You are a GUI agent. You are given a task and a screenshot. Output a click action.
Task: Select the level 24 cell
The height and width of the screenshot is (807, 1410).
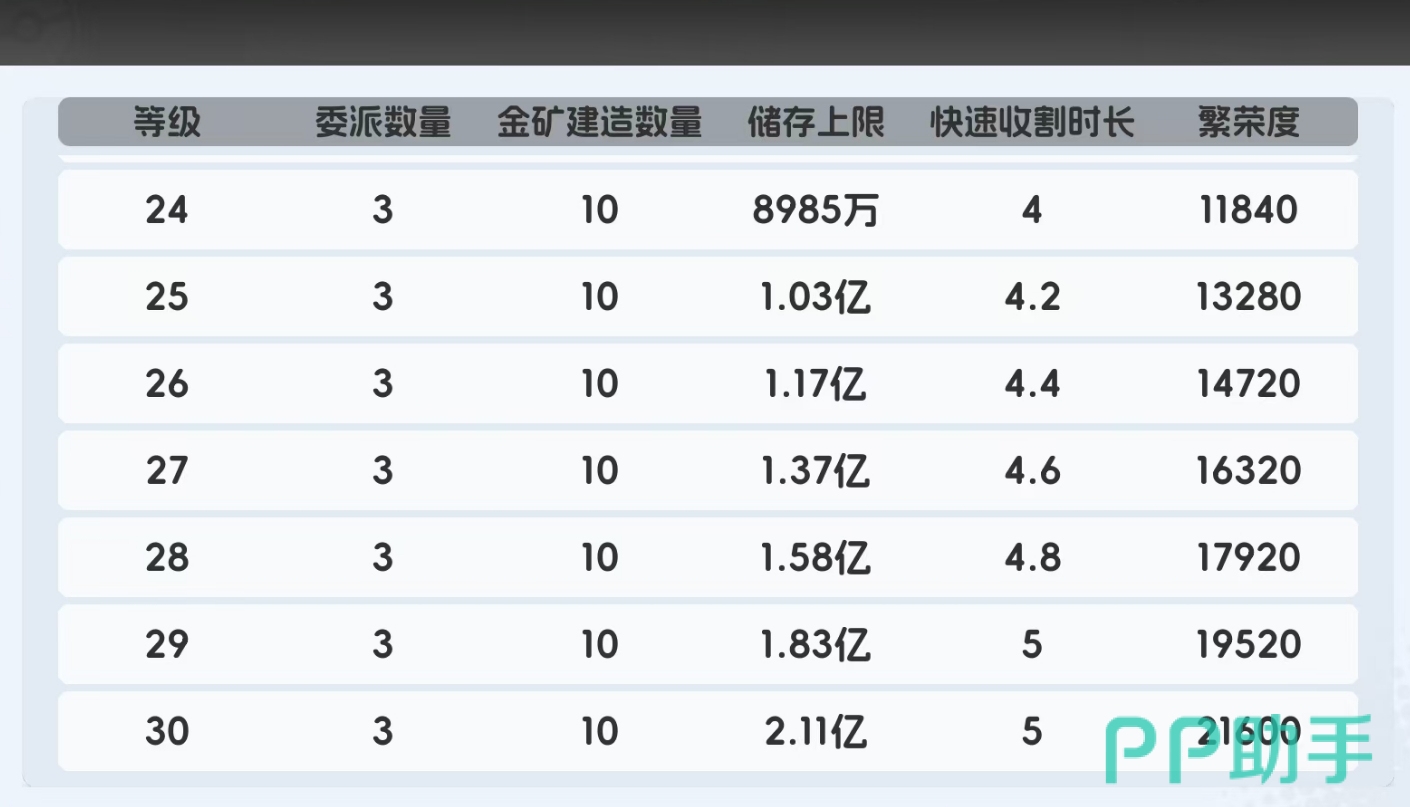[x=167, y=210]
